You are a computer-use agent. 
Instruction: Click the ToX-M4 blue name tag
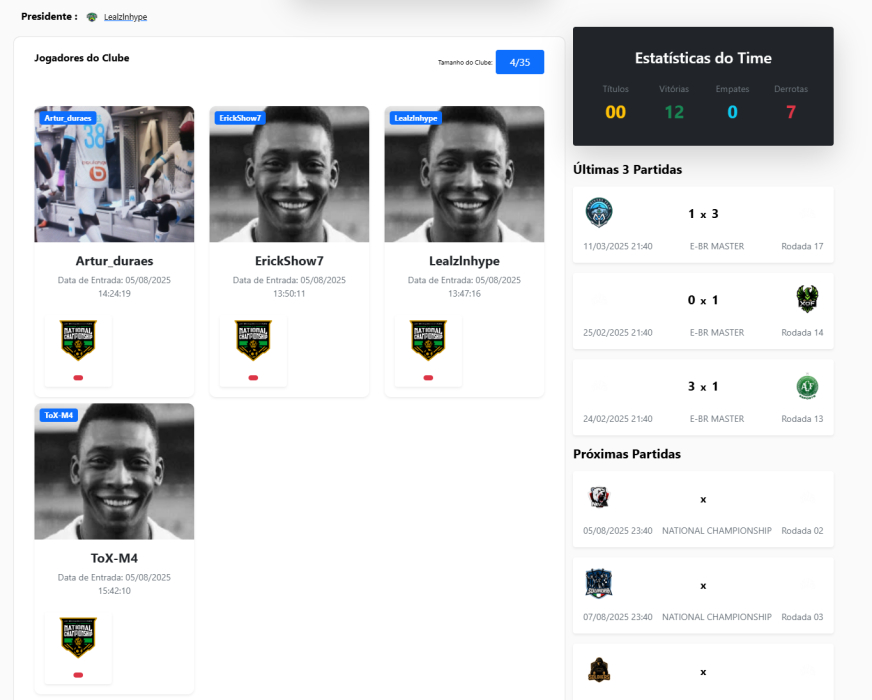pos(59,415)
